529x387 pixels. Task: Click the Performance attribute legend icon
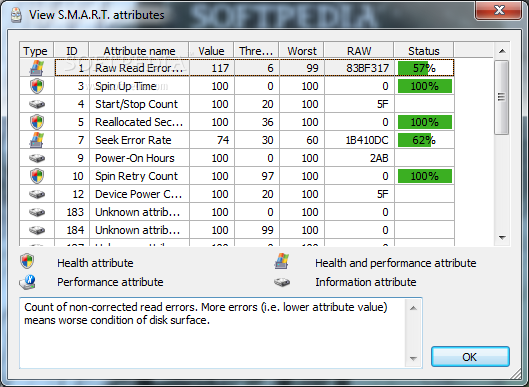[28, 282]
